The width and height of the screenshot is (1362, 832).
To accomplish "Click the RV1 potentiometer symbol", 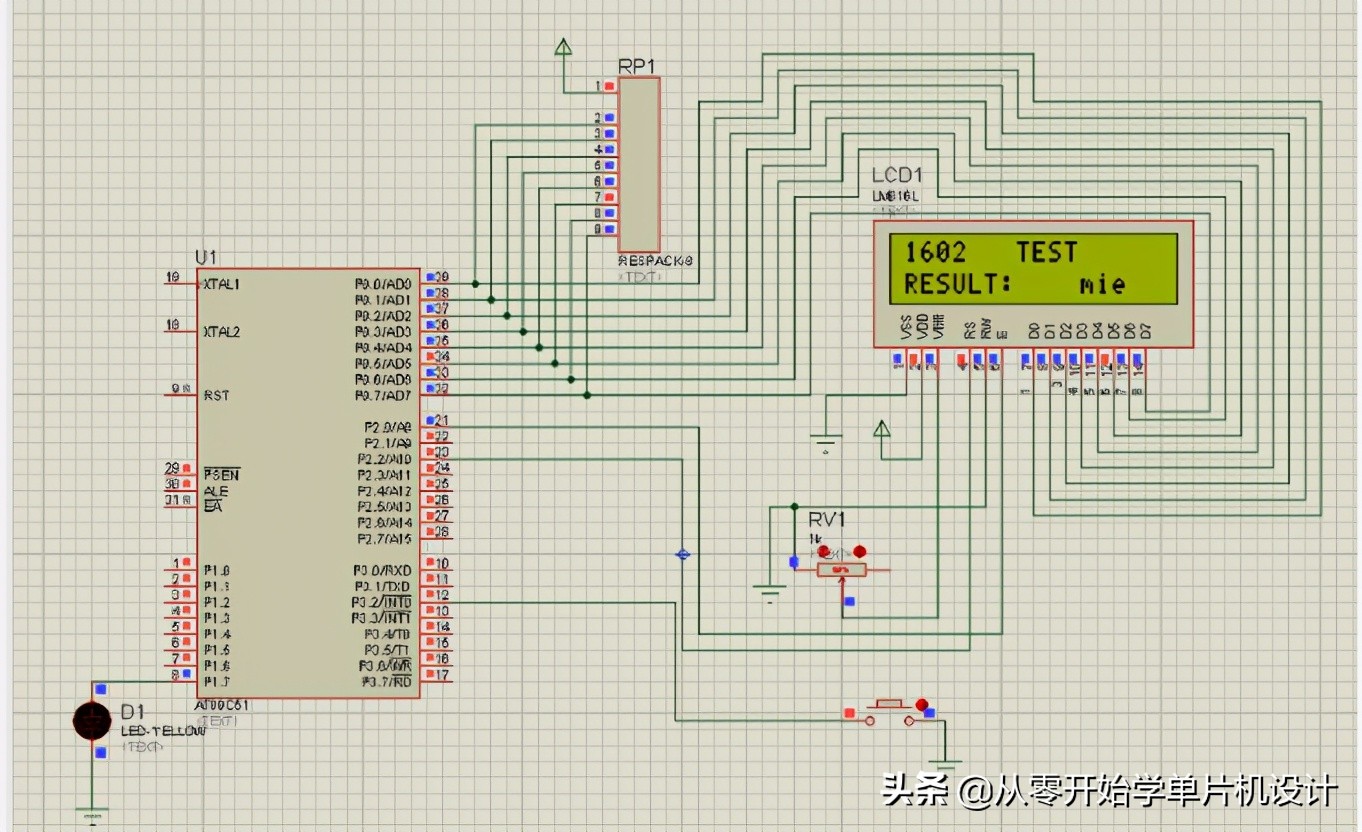I will [x=840, y=568].
